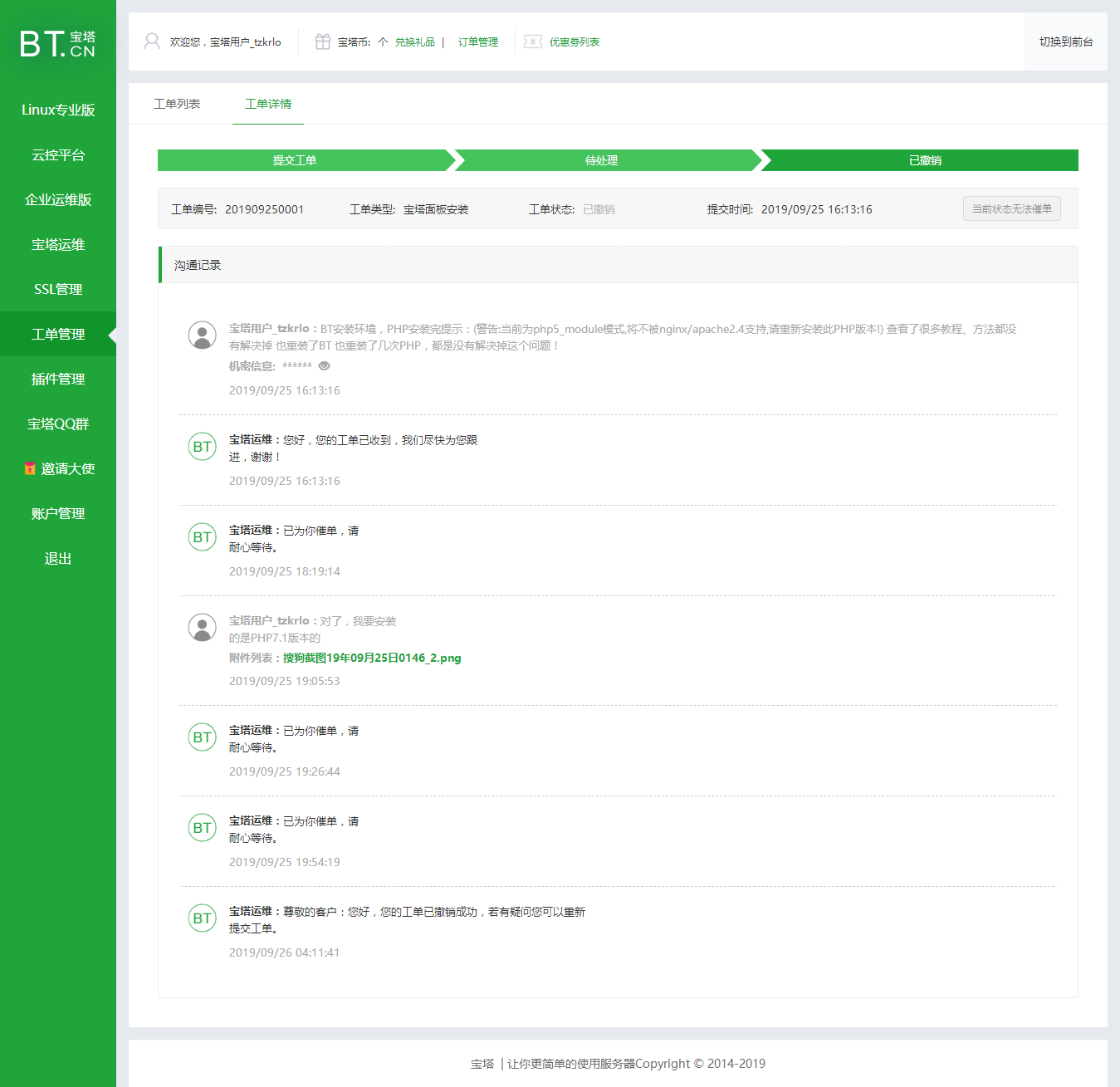Click submit time 2019/09/25 16:13:16 in info bar

(817, 209)
